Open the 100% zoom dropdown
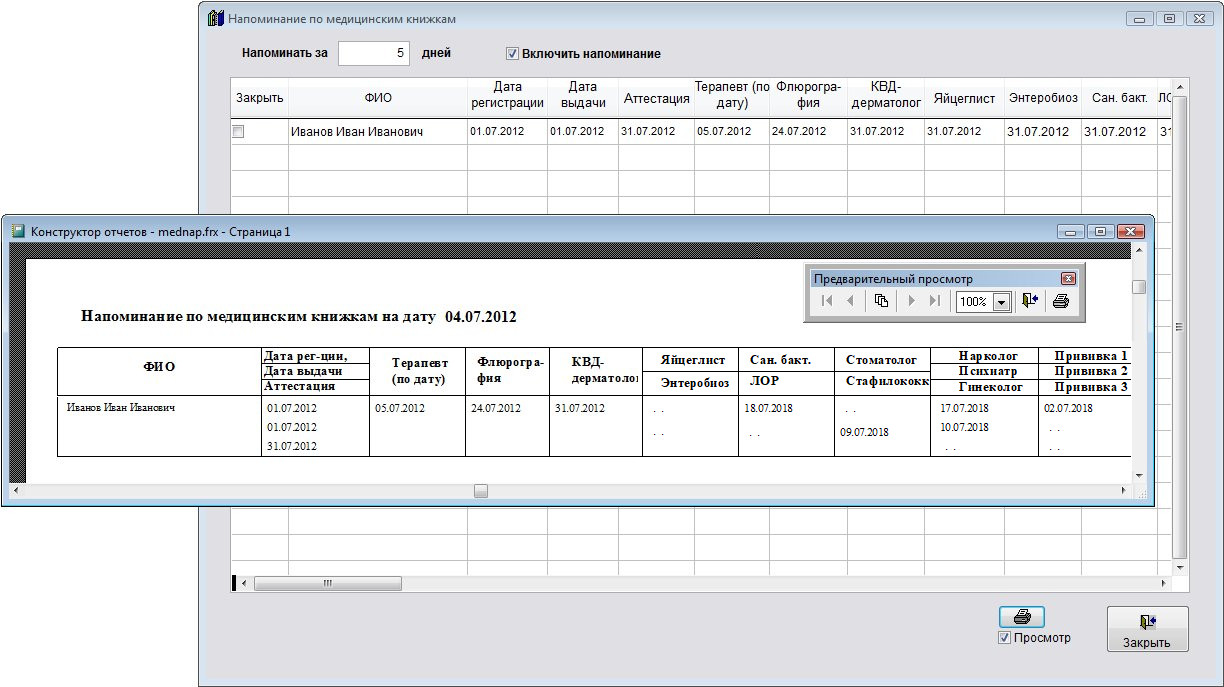Screen dimensions: 1224x687 tap(1001, 302)
